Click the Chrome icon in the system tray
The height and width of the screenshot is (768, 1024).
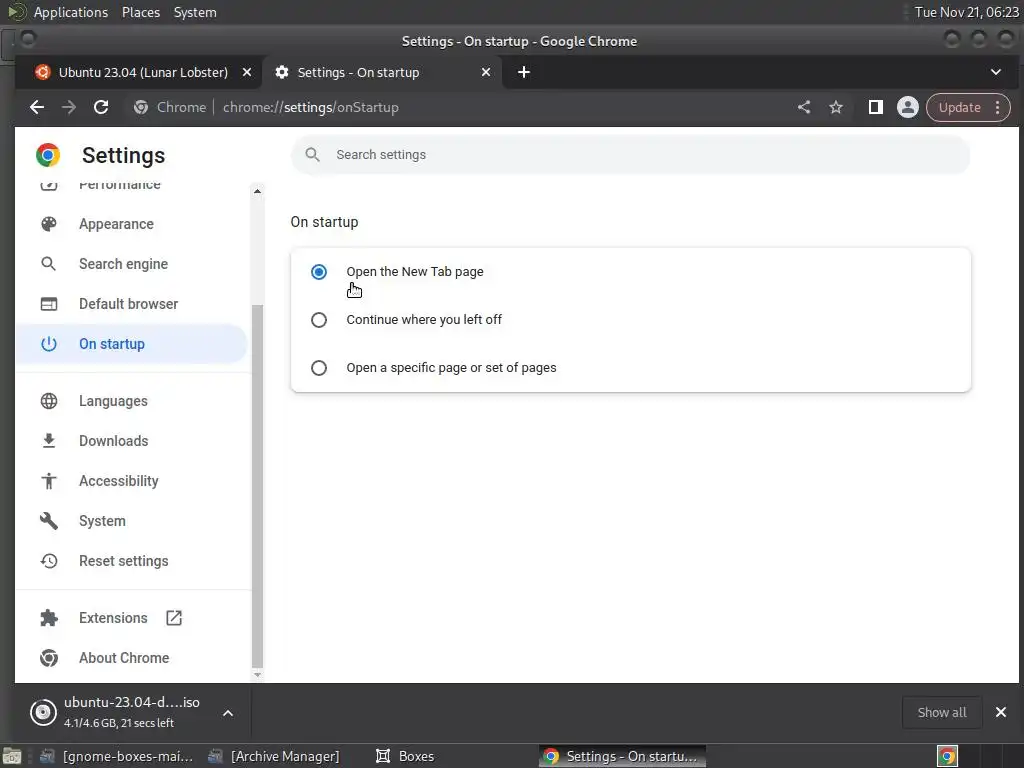pos(947,756)
